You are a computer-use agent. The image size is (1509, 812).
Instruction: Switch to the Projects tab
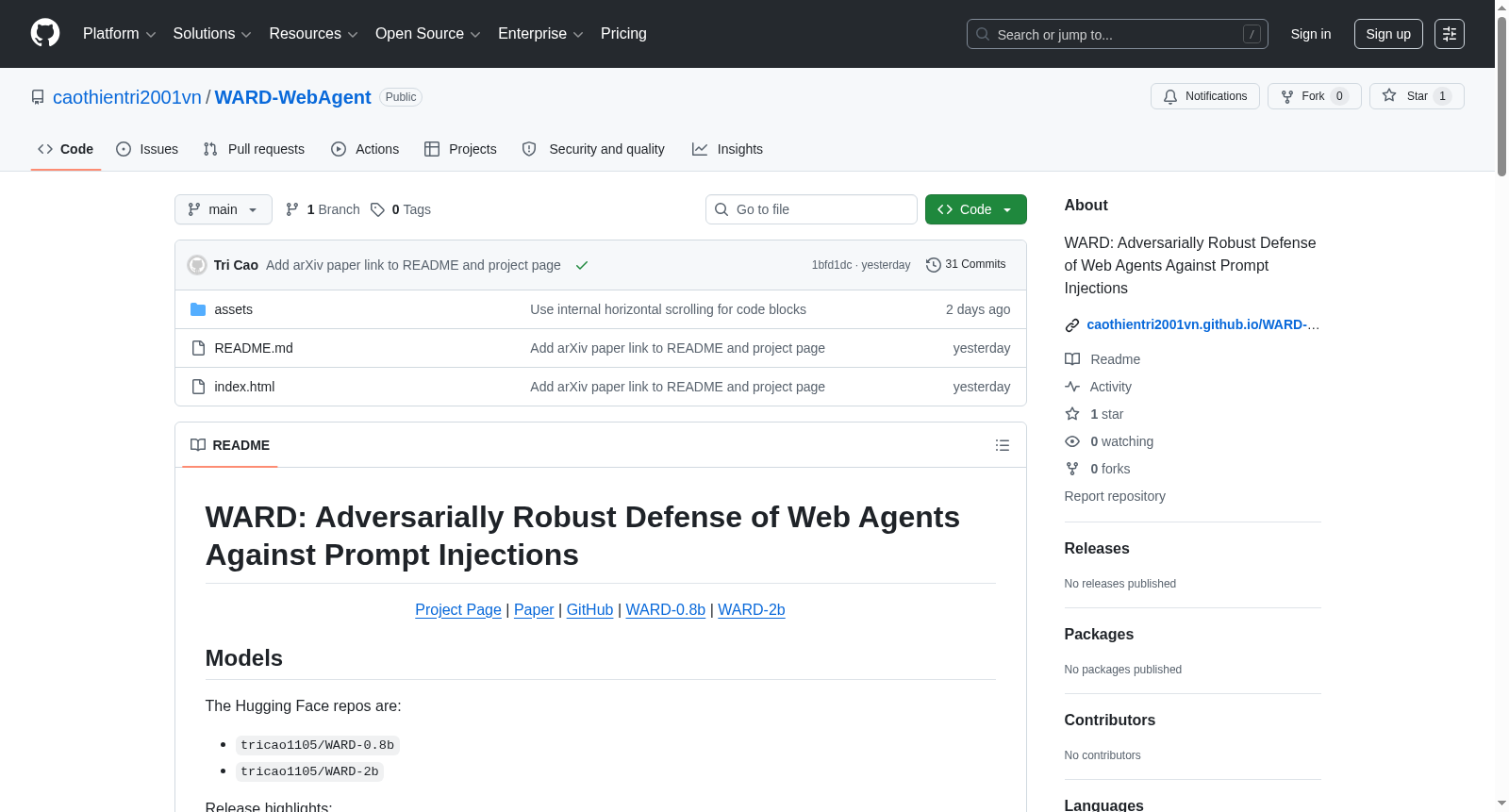pyautogui.click(x=460, y=149)
